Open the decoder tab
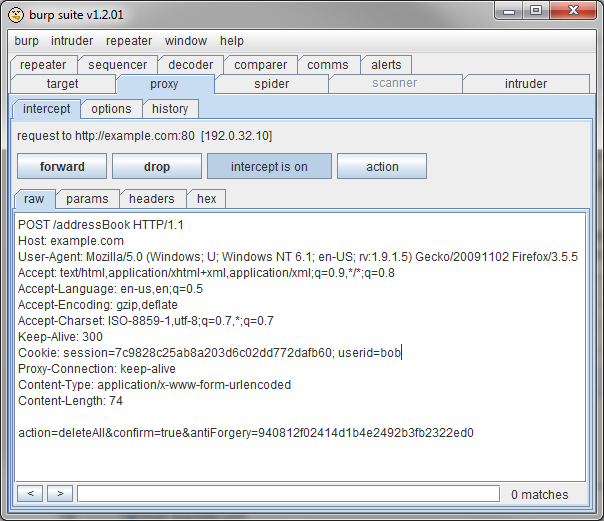 190,65
